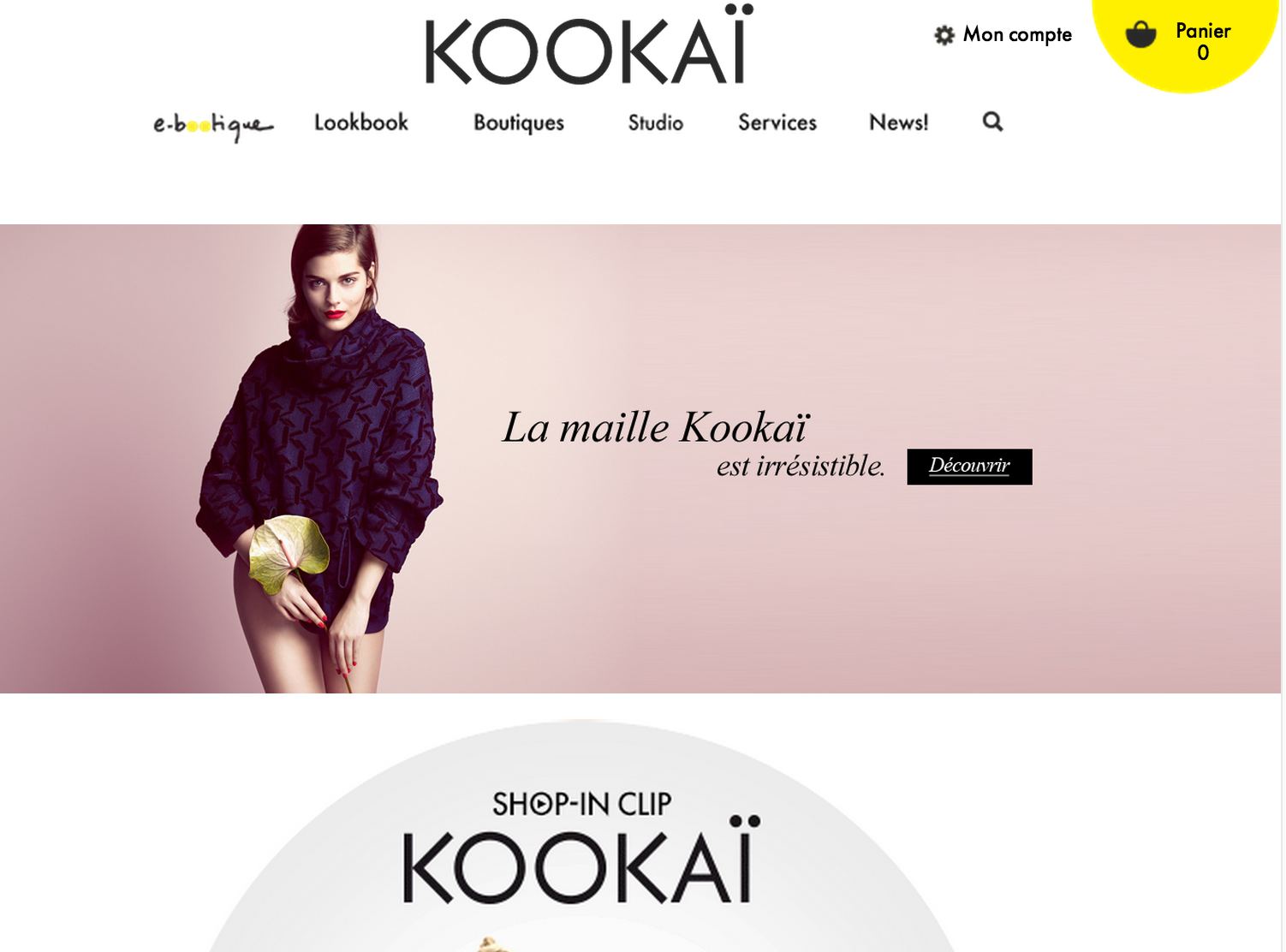The height and width of the screenshot is (952, 1286).
Task: Click the Découvrir button
Action: click(x=969, y=467)
